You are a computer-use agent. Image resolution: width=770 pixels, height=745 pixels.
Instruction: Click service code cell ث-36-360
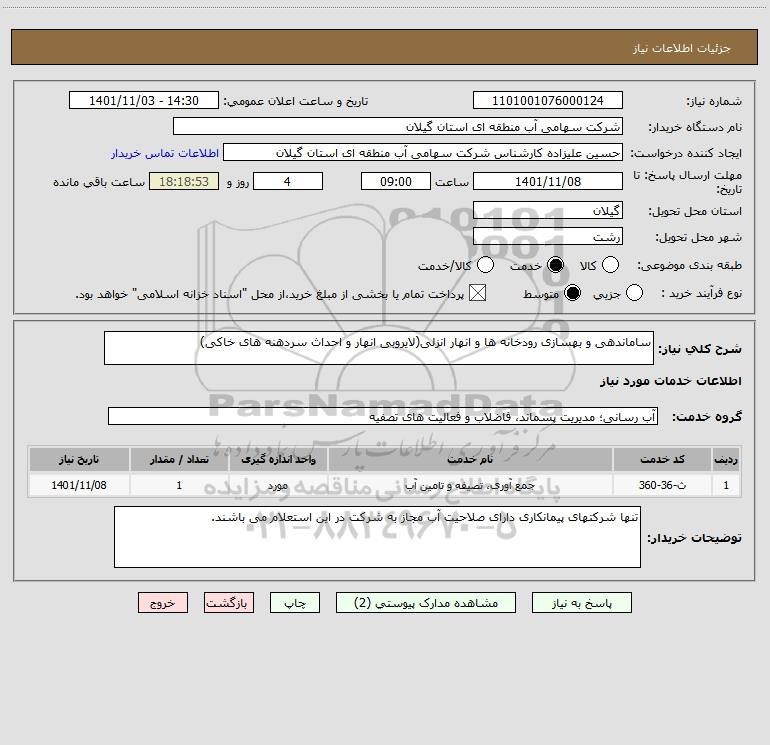point(662,485)
